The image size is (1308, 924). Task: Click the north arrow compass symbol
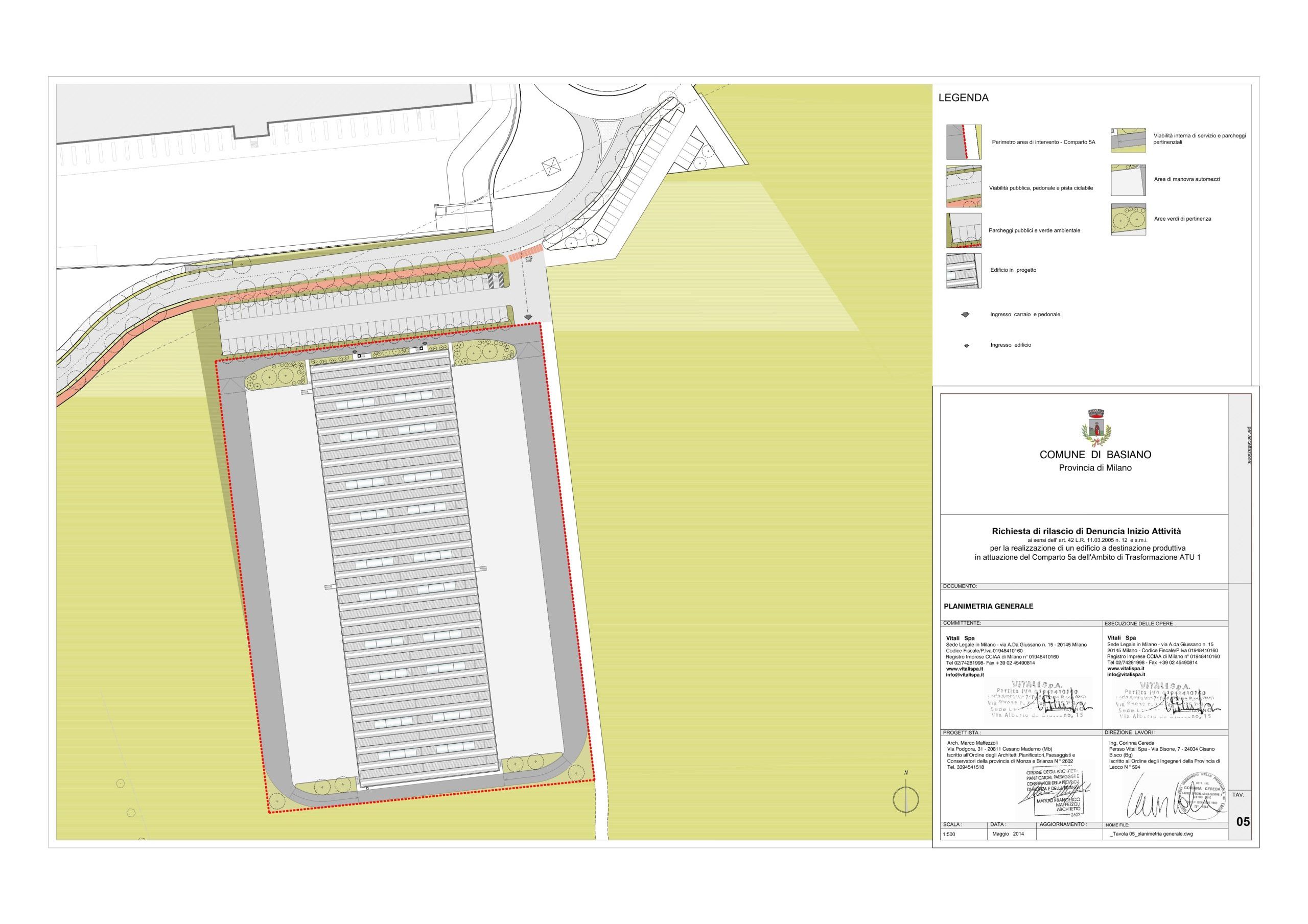coord(905,800)
